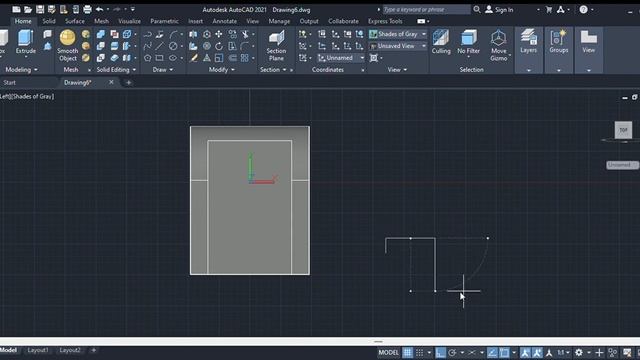This screenshot has height=360, width=640.
Task: Click the Shades of Gray viewport label
Action: coord(33,96)
